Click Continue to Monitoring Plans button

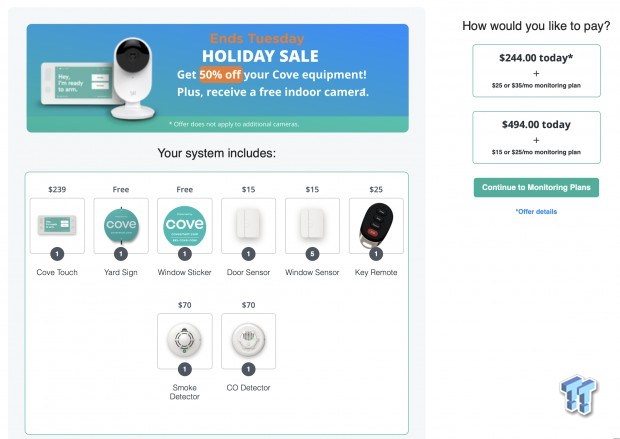click(x=536, y=187)
